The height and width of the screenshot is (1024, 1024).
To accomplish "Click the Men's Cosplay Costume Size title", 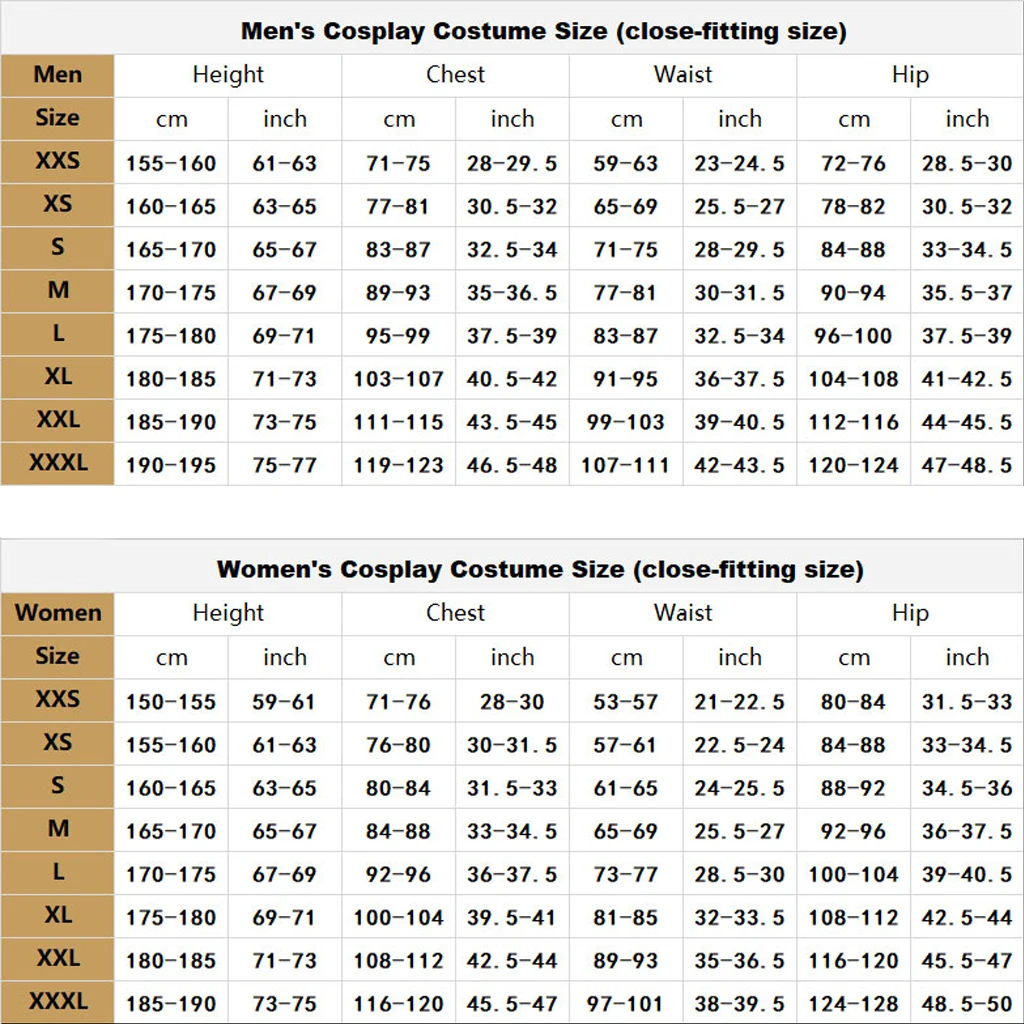I will coord(543,31).
